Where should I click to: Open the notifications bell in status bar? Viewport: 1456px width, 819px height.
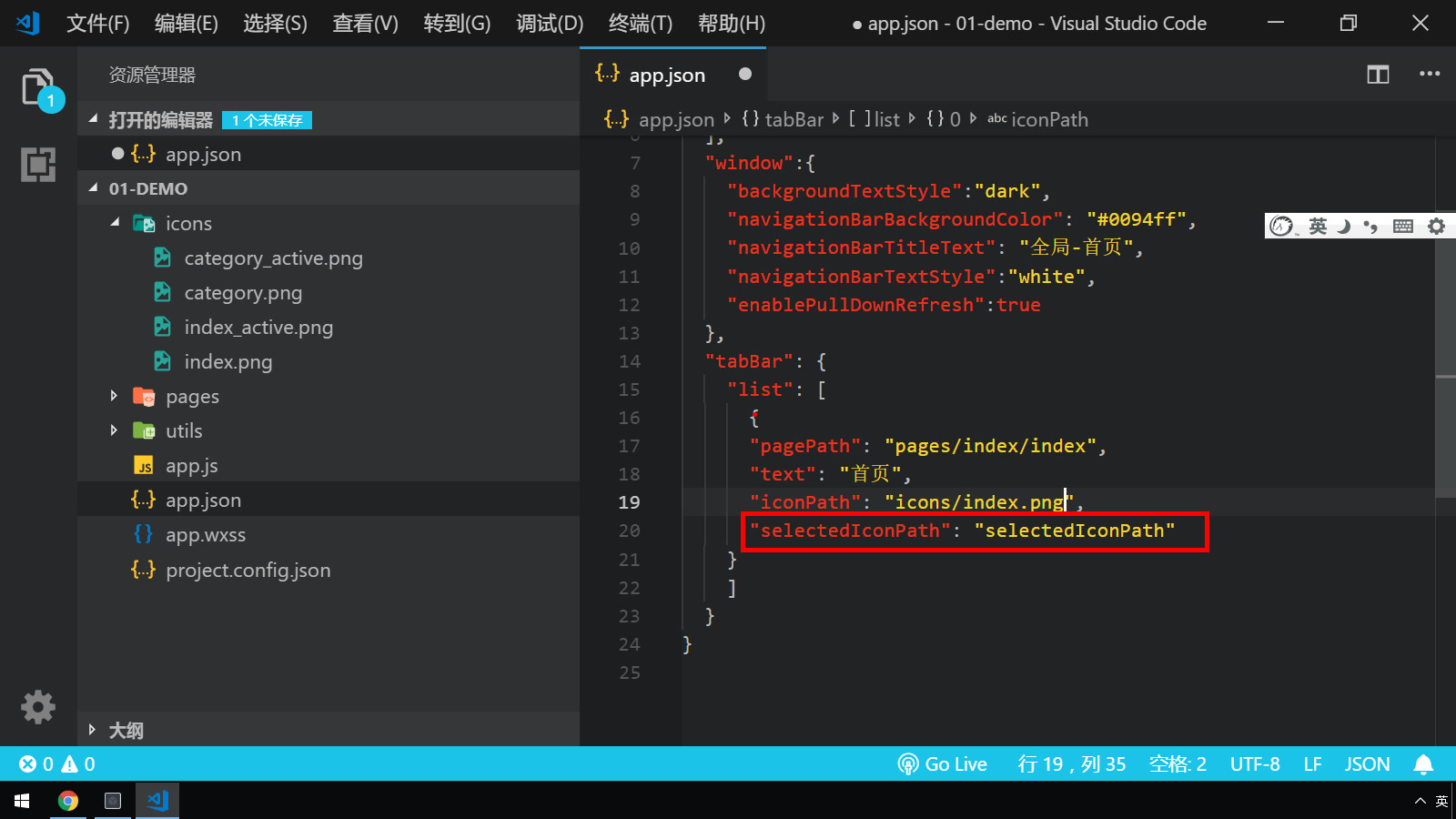click(x=1423, y=764)
